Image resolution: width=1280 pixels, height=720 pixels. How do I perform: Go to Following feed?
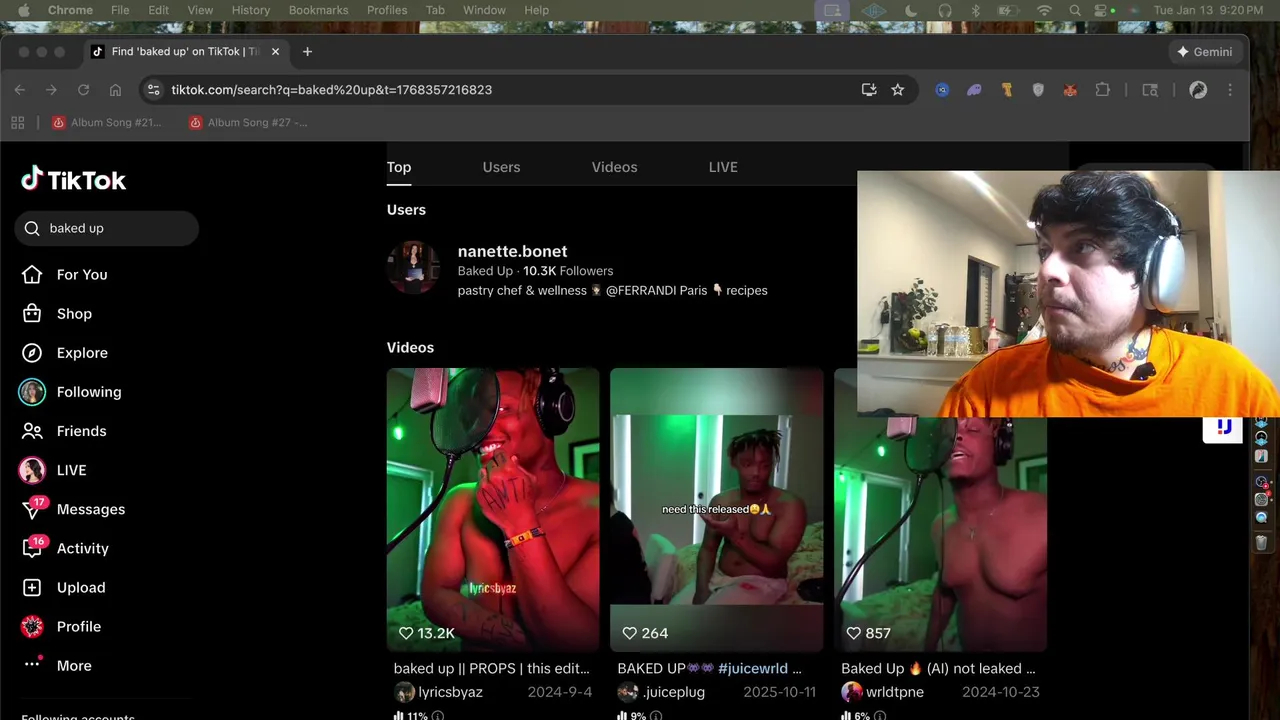click(89, 392)
